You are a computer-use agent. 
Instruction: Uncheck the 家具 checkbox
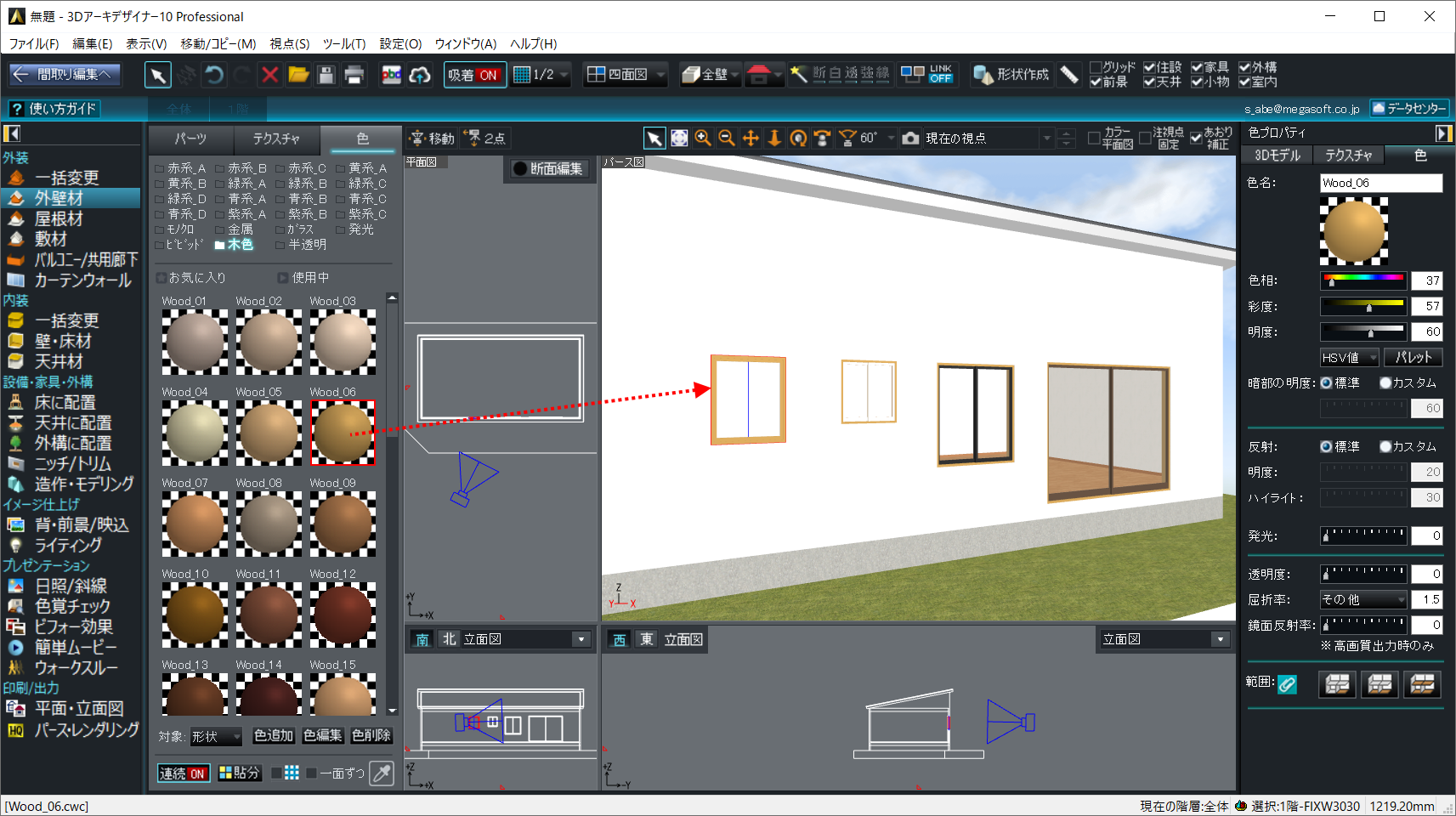1197,67
